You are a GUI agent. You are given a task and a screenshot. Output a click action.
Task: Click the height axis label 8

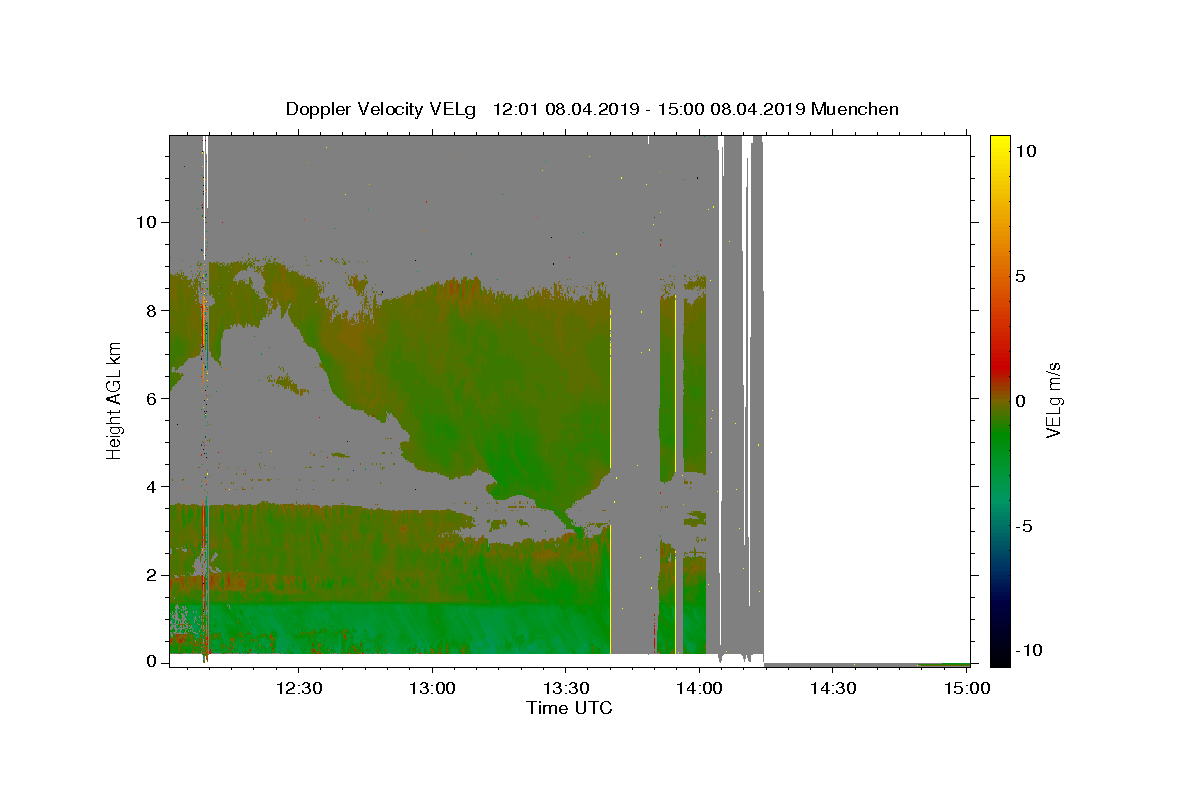[x=152, y=310]
